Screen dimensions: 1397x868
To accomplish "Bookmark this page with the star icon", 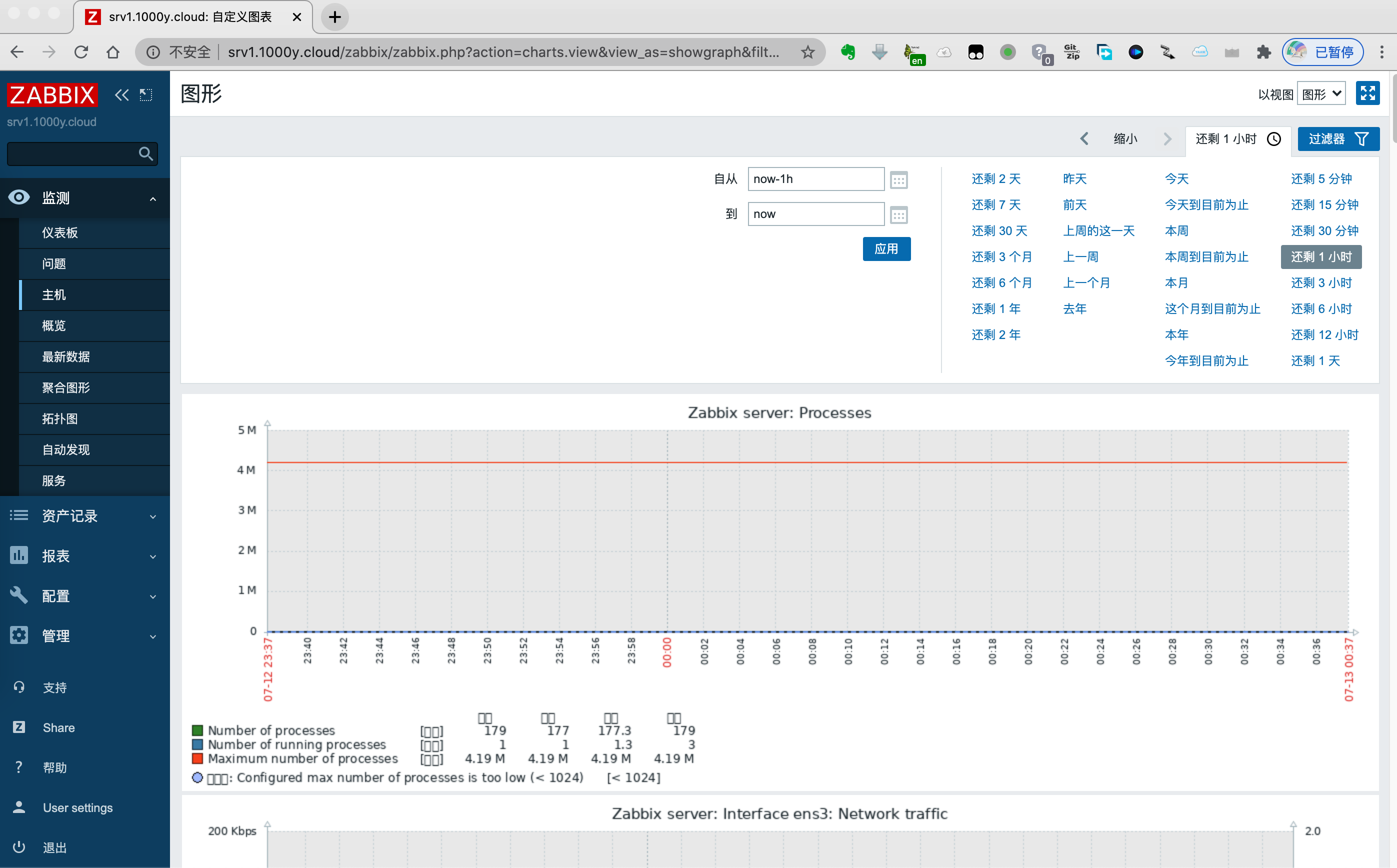I will coord(807,52).
